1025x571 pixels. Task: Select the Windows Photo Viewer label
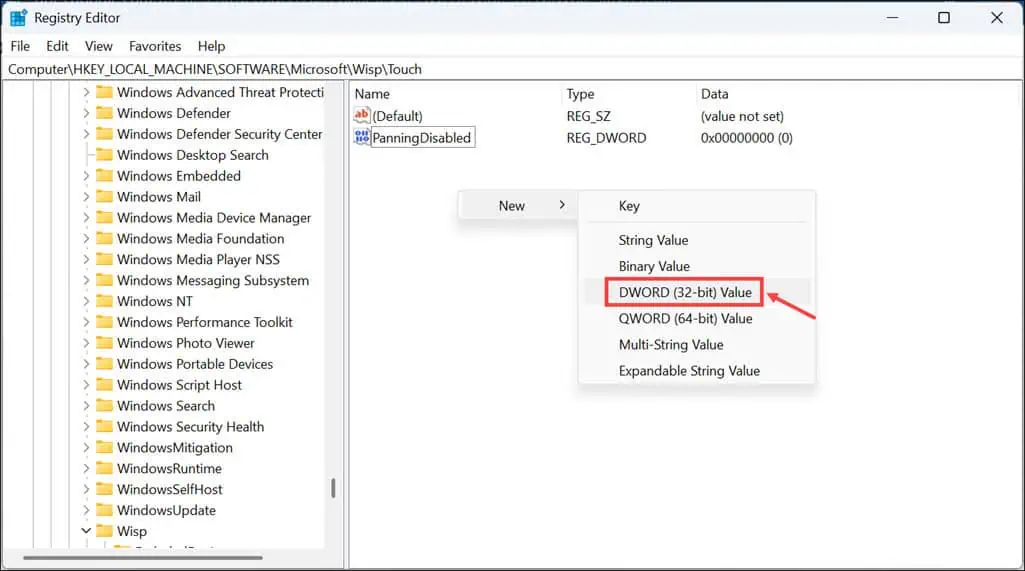(x=186, y=343)
